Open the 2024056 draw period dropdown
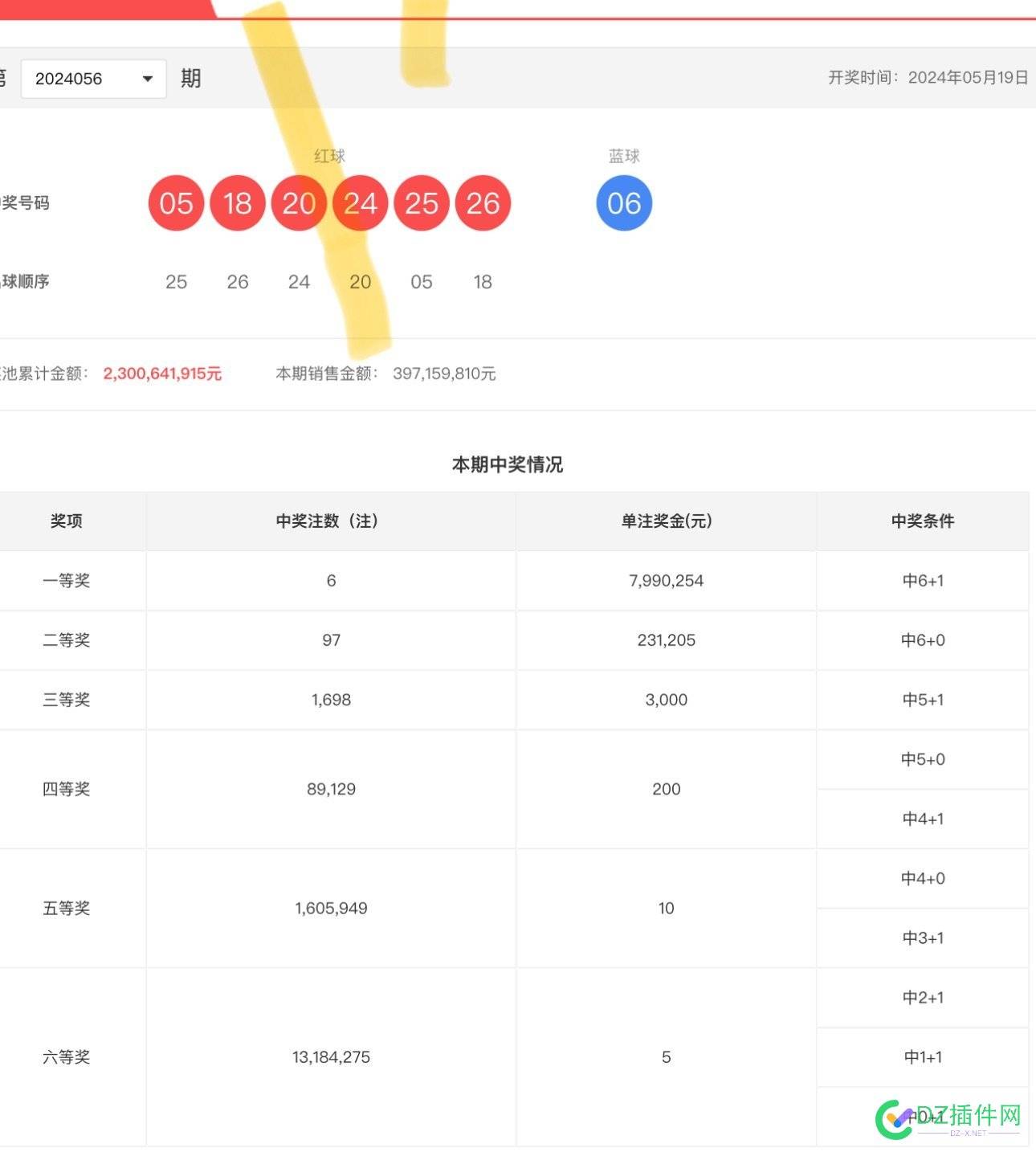1036x1152 pixels. click(93, 79)
